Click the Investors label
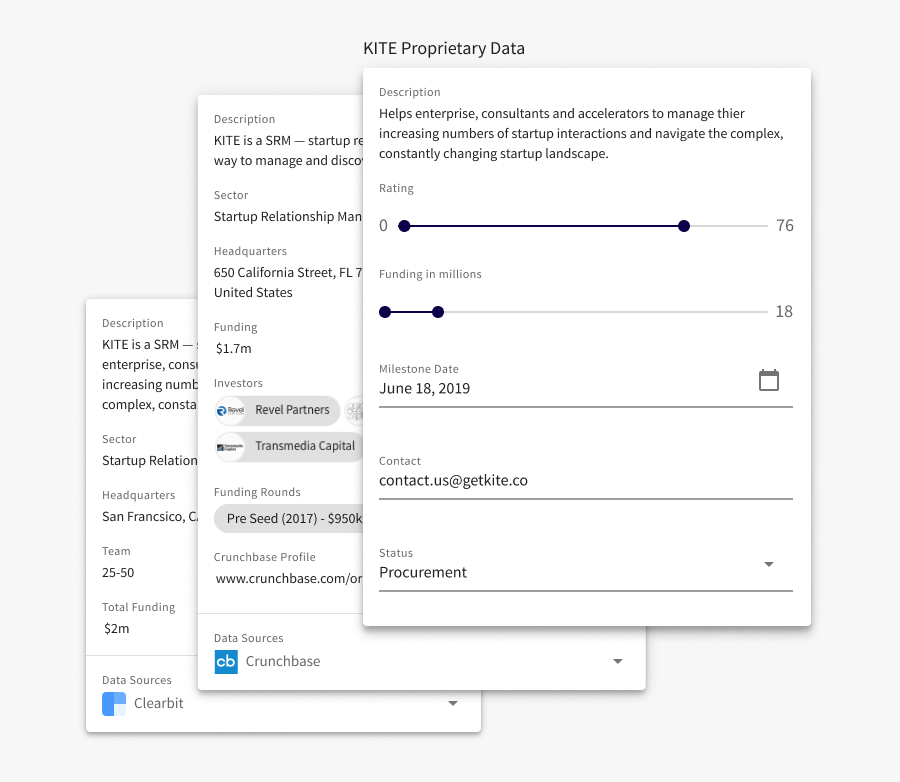Viewport: 900px width, 782px height. pos(238,383)
